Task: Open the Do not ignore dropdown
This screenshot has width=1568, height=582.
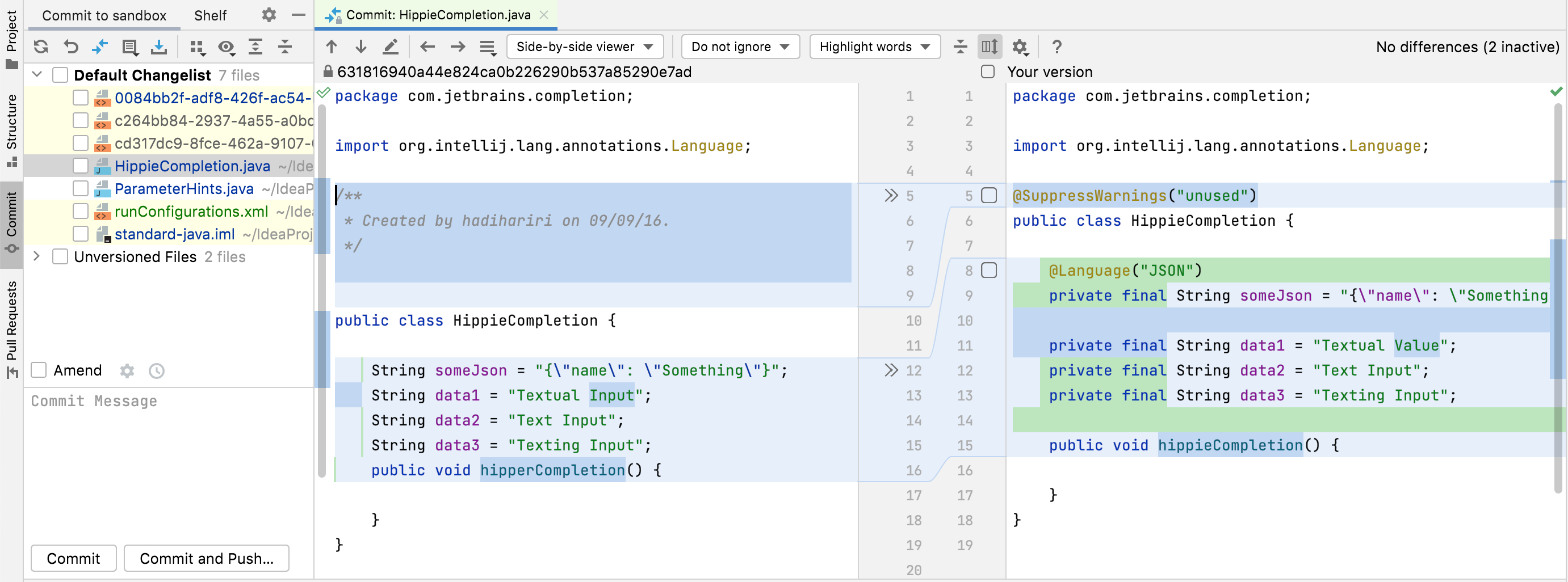Action: 740,46
